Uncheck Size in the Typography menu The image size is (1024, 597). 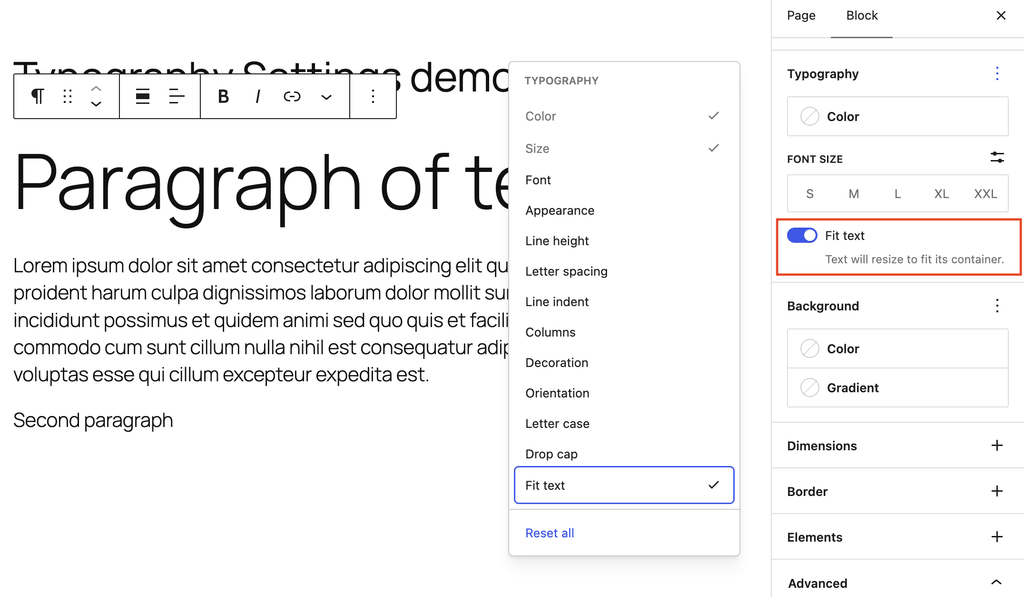(x=624, y=148)
